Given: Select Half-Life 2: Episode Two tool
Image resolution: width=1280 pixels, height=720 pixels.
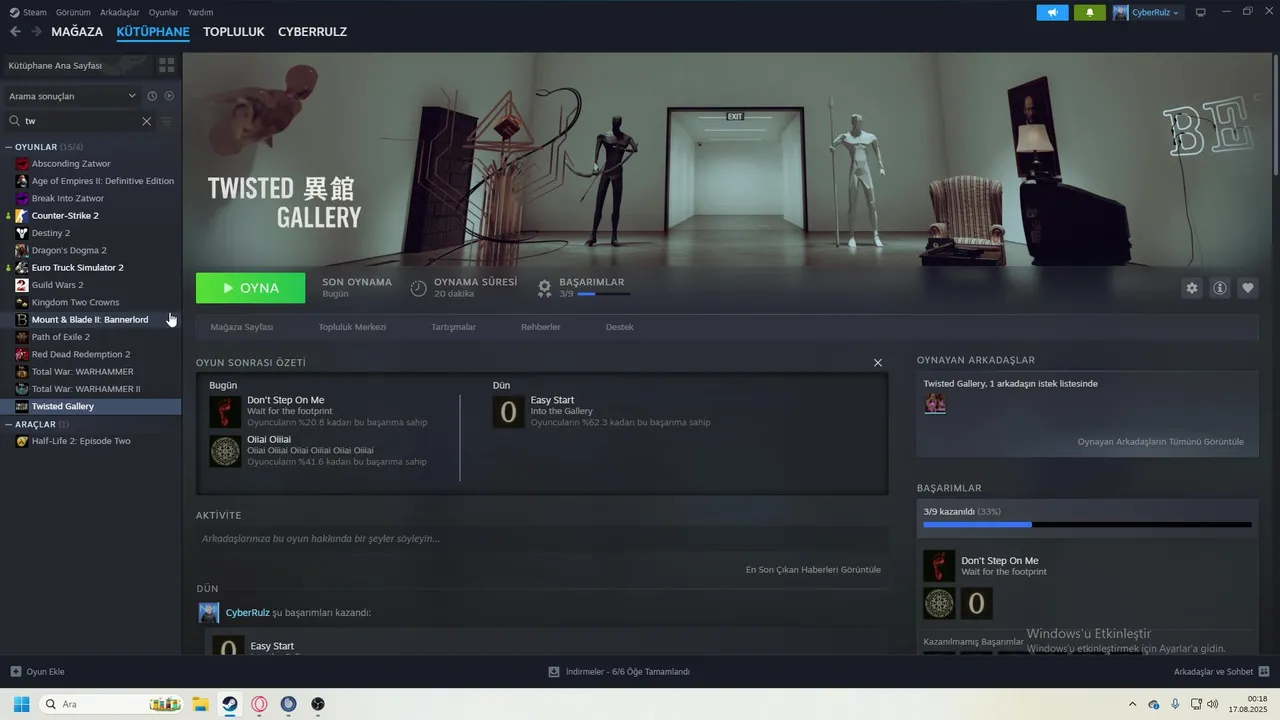Looking at the screenshot, I should tap(81, 441).
